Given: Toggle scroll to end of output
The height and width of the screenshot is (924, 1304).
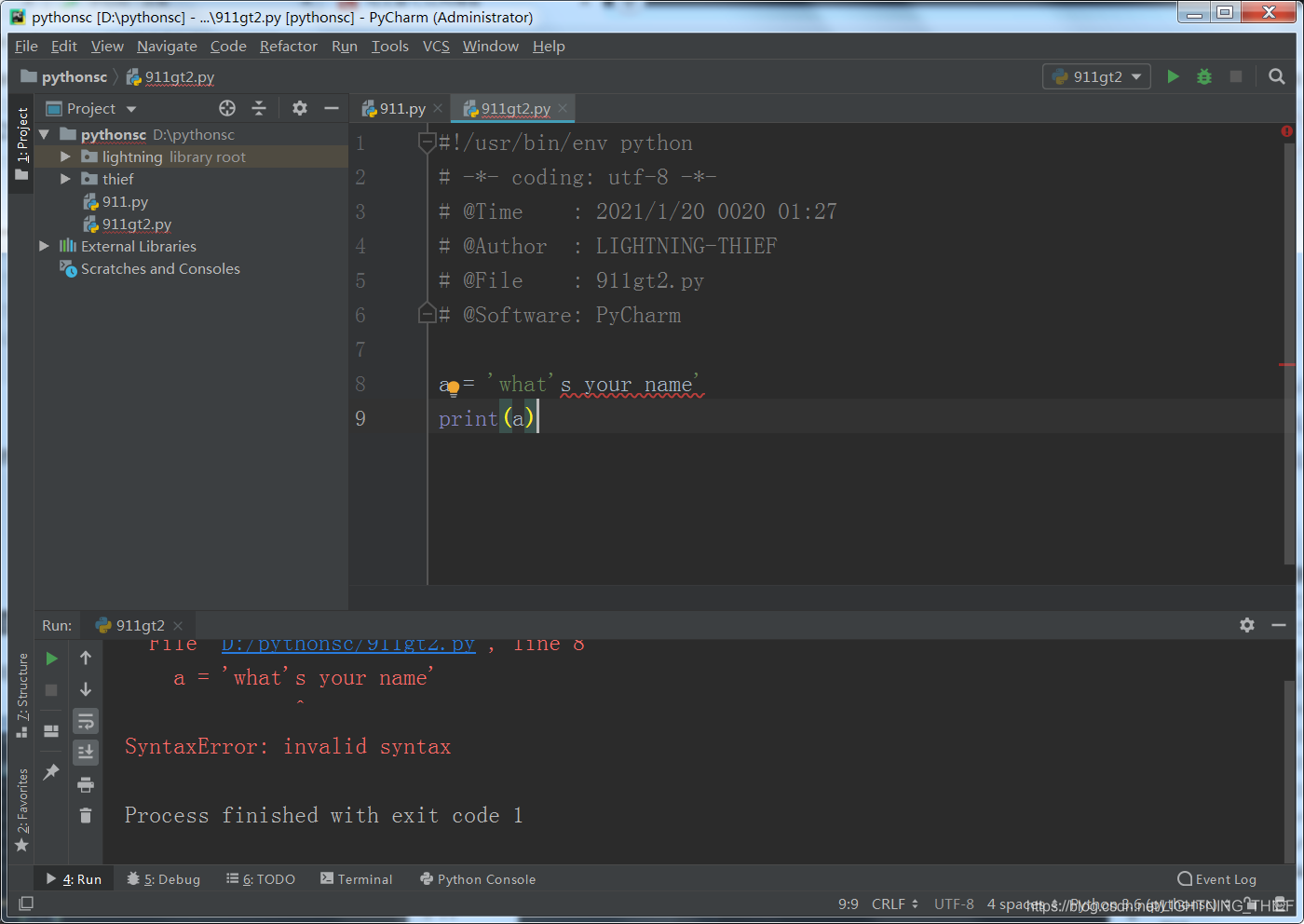Looking at the screenshot, I should (86, 752).
